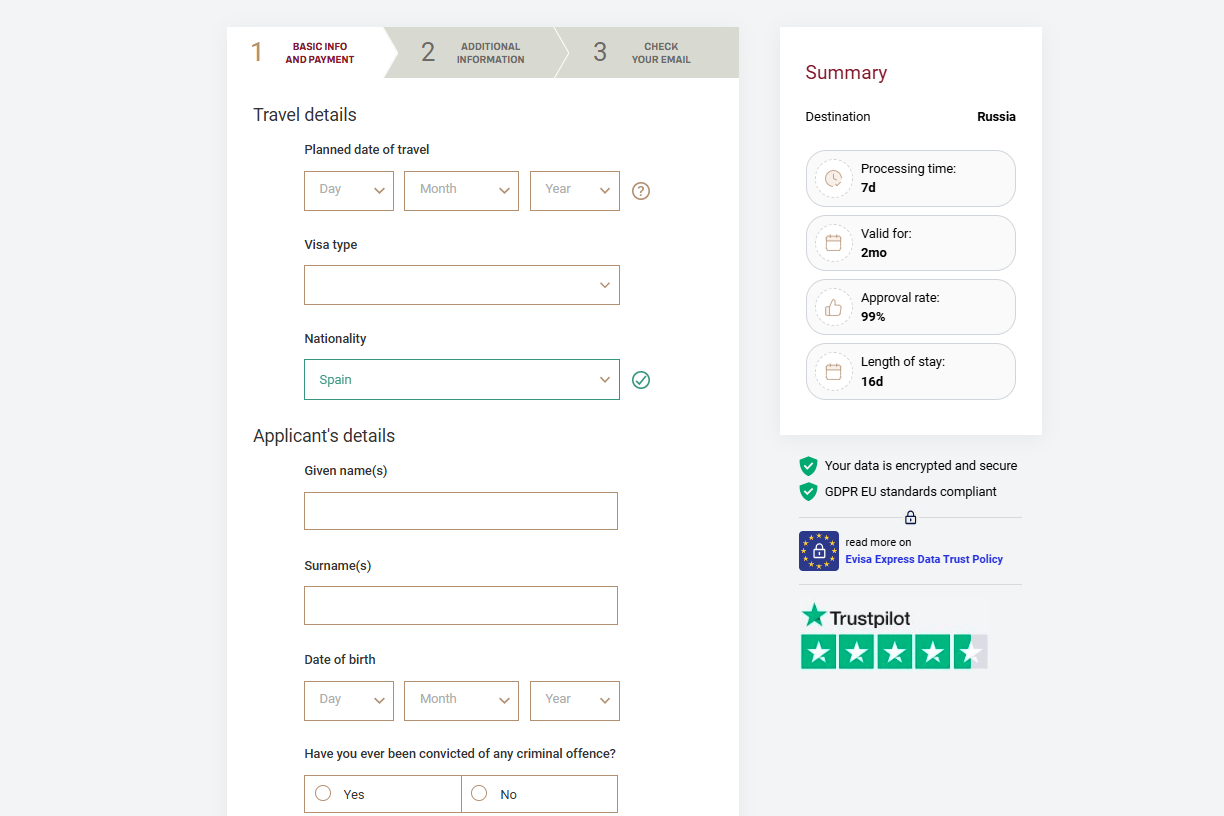Open the Visa type dropdown

point(461,285)
